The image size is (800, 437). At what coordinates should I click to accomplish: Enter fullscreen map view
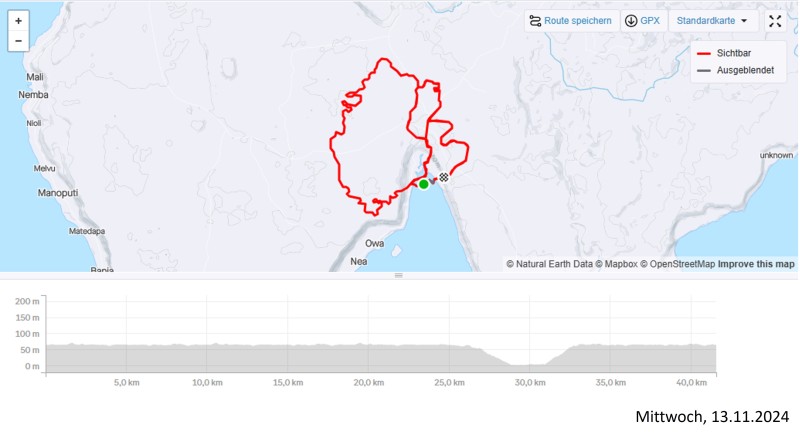pyautogui.click(x=775, y=21)
